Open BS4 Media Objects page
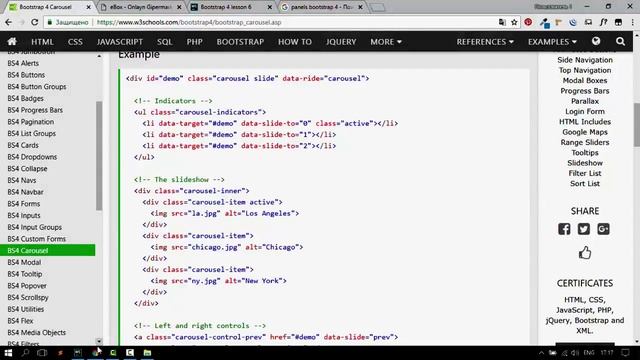 coord(37,333)
